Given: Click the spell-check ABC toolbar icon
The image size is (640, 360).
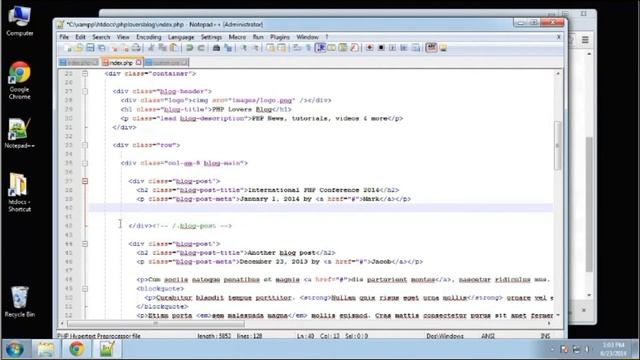Looking at the screenshot, I should (431, 48).
